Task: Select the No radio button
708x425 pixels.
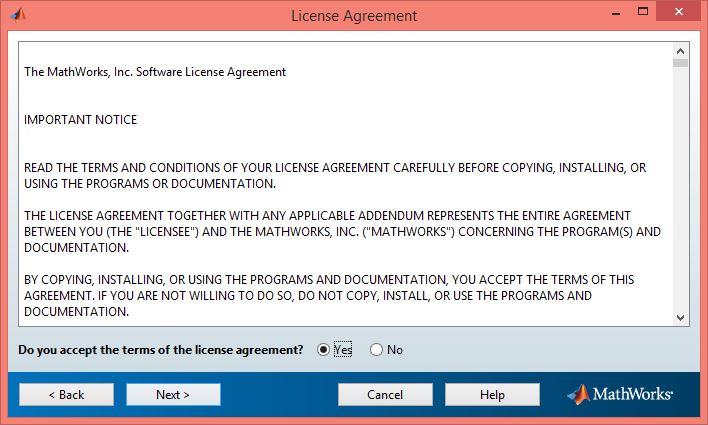Action: [376, 349]
